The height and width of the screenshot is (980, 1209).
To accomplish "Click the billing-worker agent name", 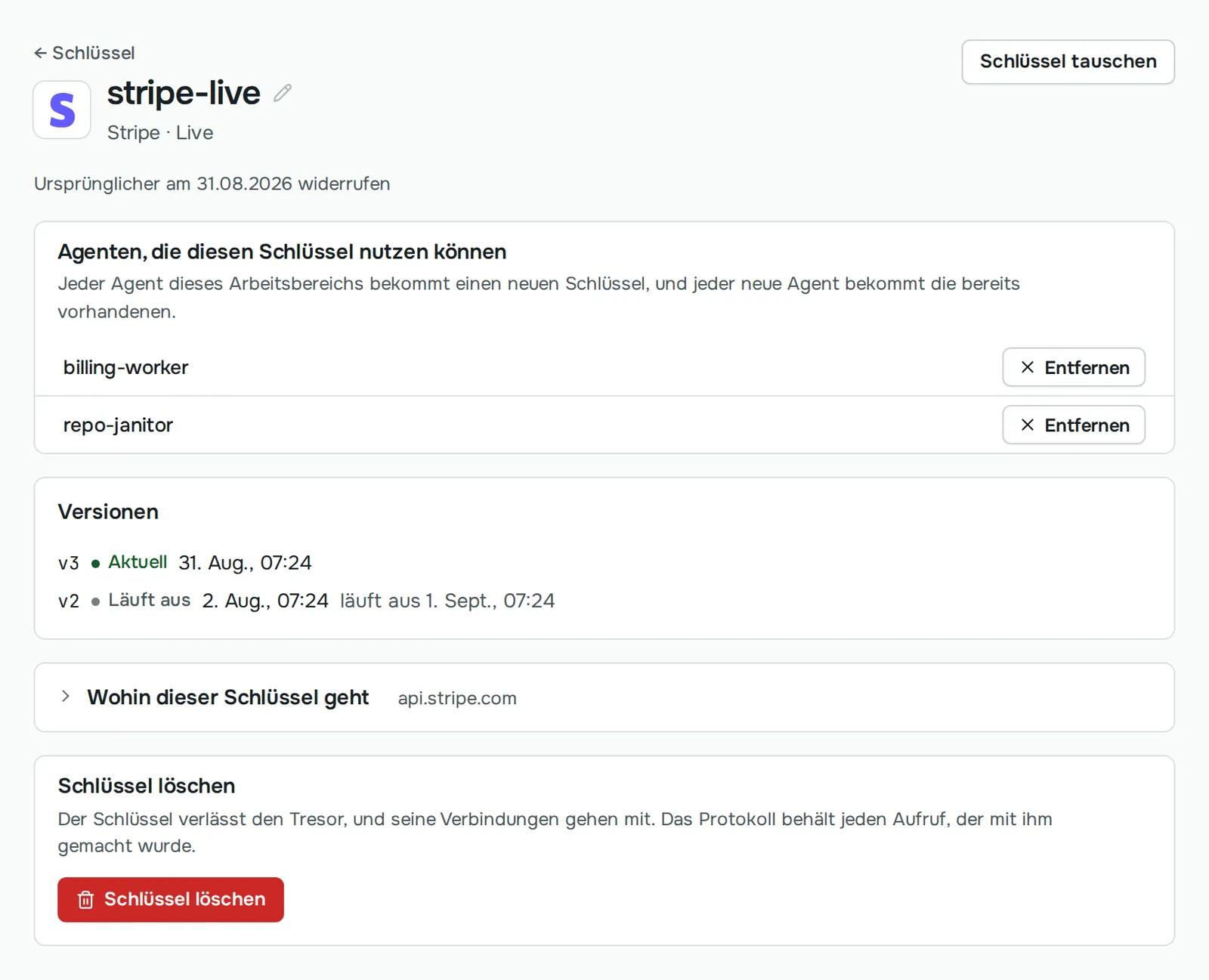I will (x=125, y=367).
